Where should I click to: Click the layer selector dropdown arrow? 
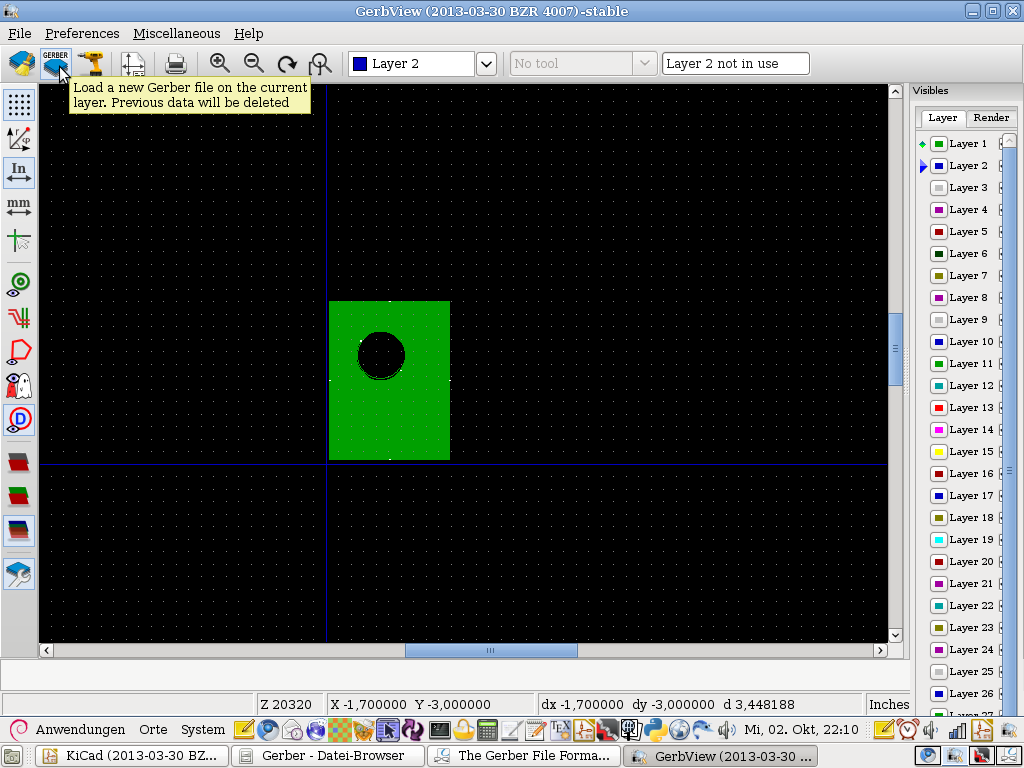tap(486, 64)
